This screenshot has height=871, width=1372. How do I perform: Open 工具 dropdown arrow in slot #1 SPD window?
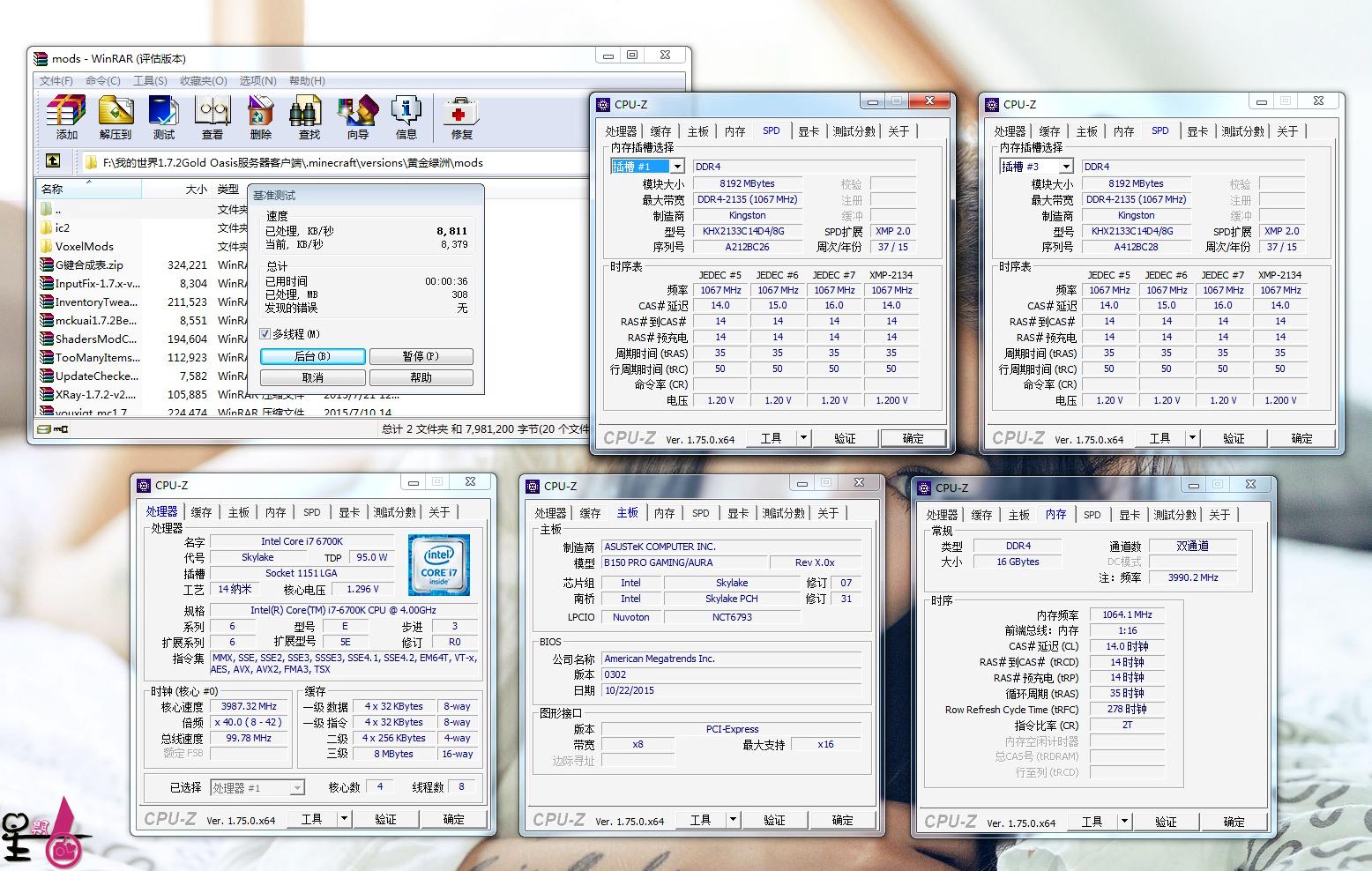[x=803, y=438]
